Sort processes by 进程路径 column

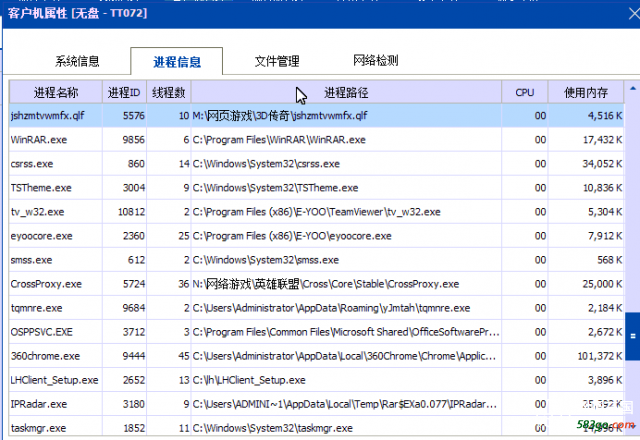346,92
